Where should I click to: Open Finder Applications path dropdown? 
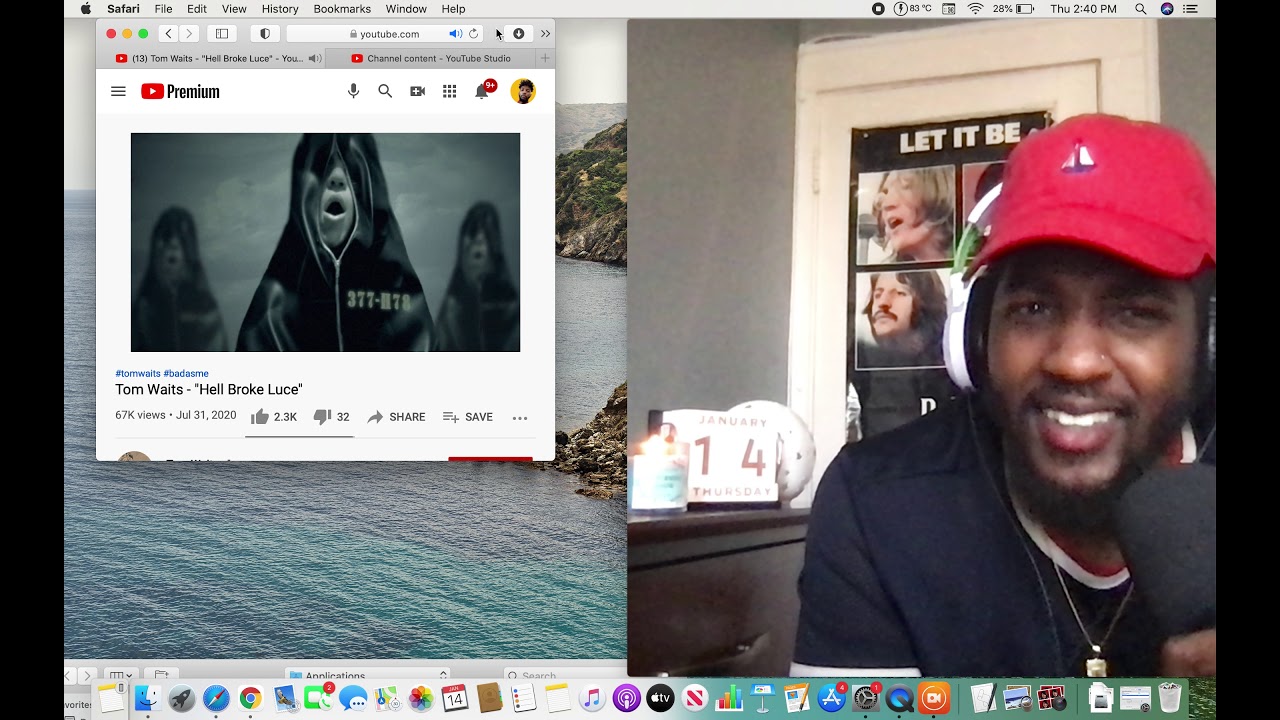366,676
